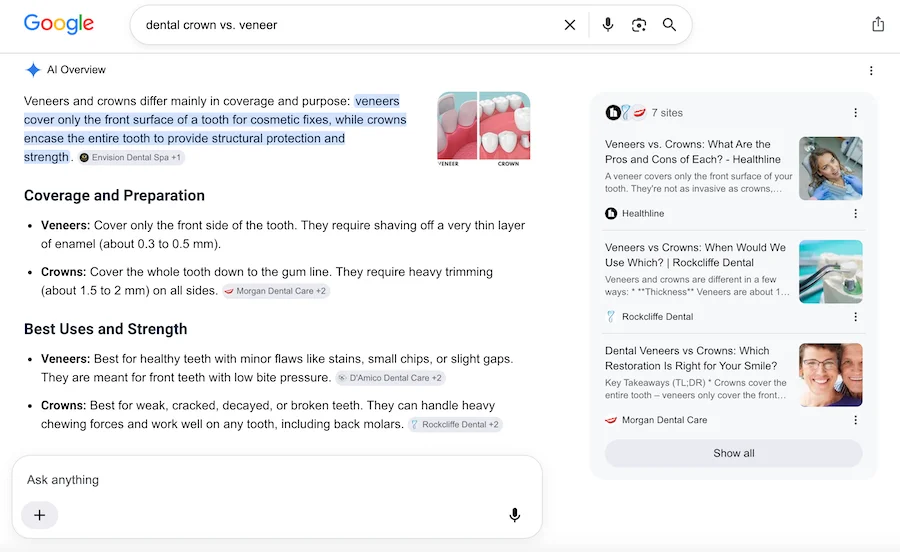Open the Morgan Dental Care +2 citation chip

click(276, 291)
